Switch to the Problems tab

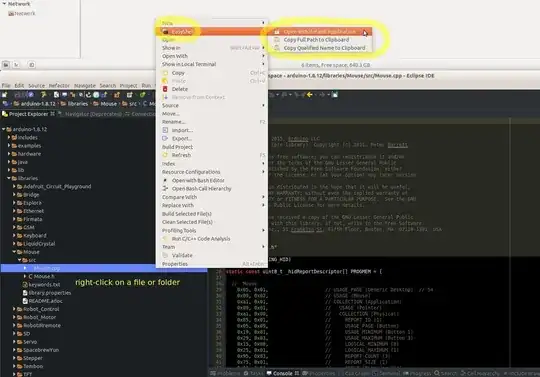[x=225, y=373]
